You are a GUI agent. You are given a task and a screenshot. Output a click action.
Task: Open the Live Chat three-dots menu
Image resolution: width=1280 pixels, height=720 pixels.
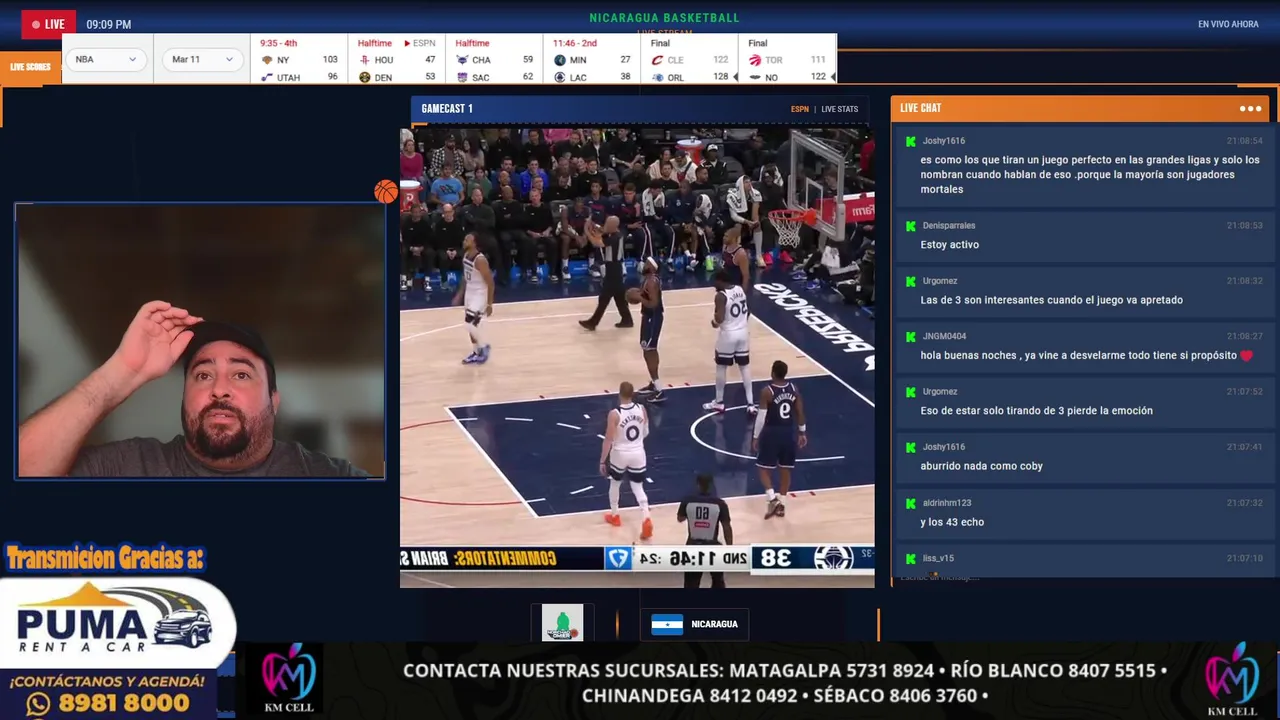tap(1250, 108)
